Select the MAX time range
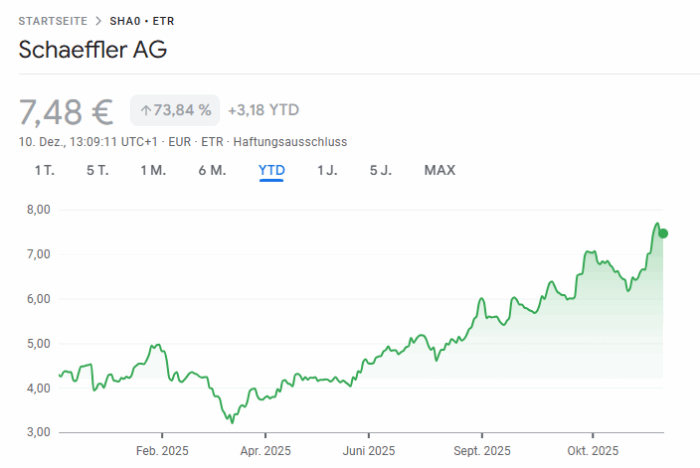 (439, 170)
